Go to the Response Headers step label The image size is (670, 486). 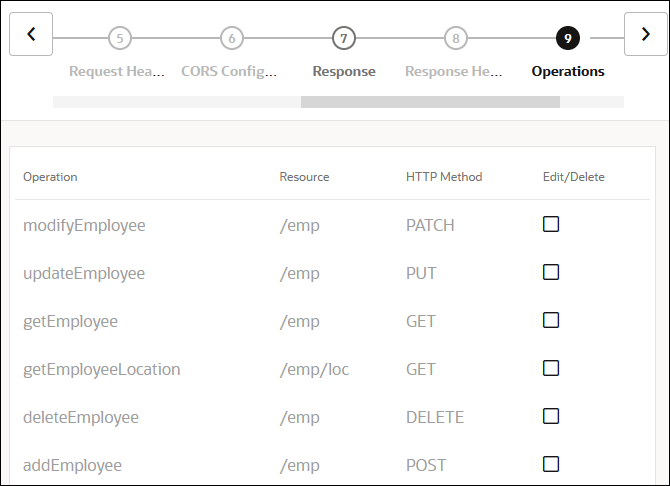click(454, 72)
